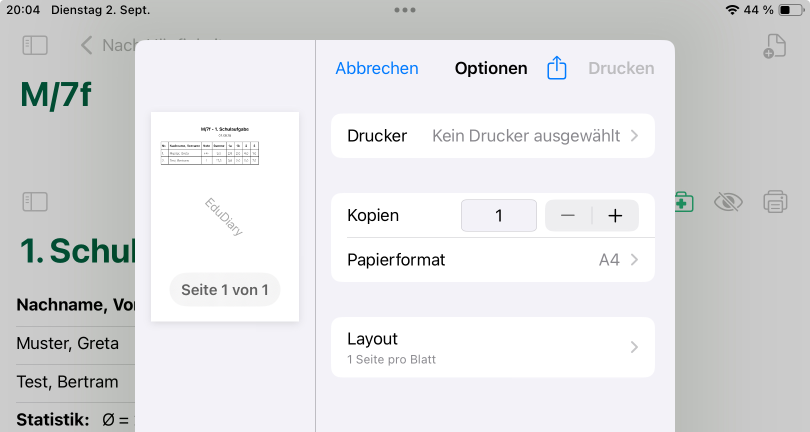
Task: Click the new document icon at top right
Action: (x=773, y=46)
